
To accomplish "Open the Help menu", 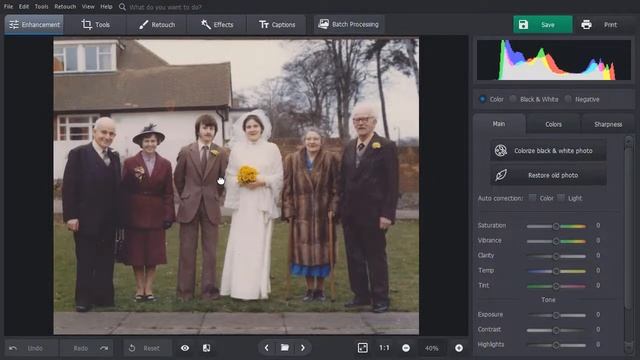I will [x=106, y=7].
